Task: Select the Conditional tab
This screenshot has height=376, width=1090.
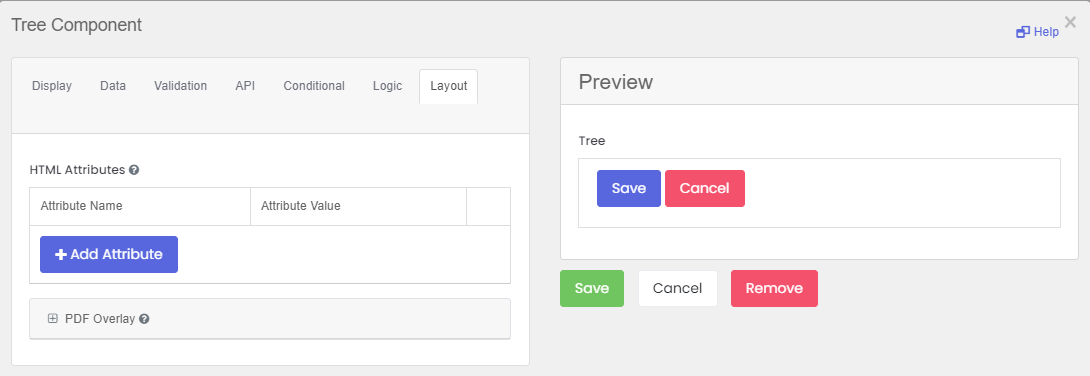Action: click(x=314, y=86)
